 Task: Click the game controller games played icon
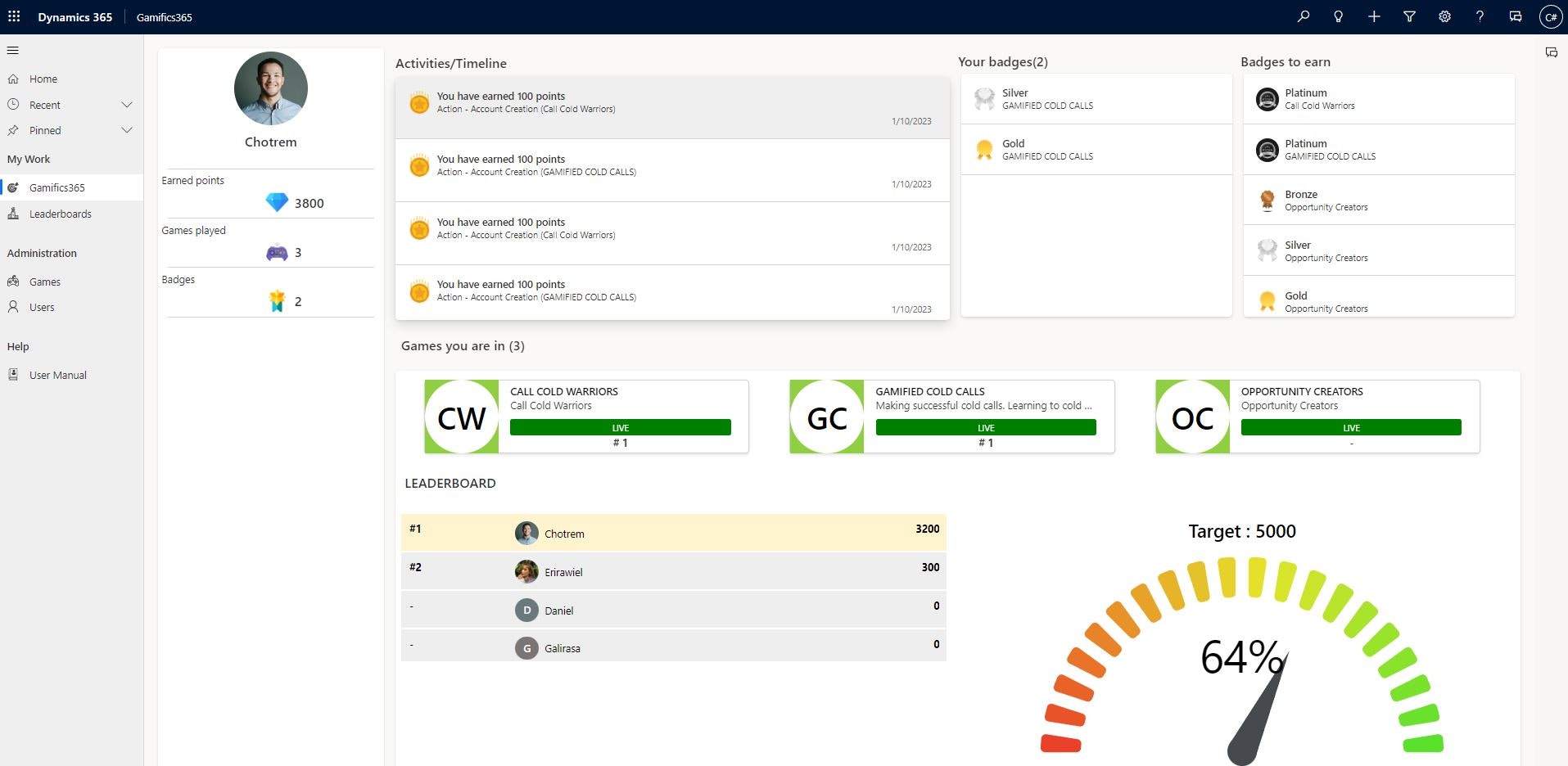(x=277, y=252)
